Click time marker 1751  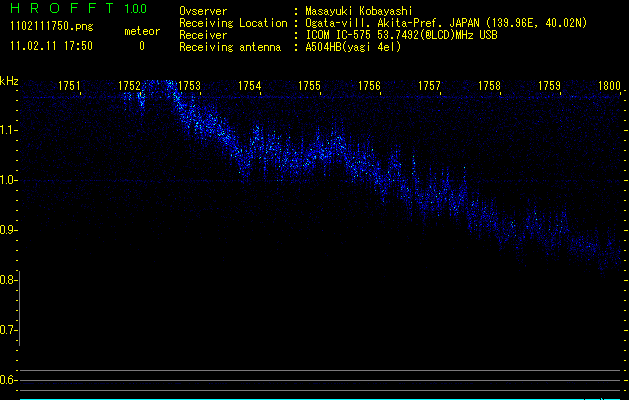tap(69, 86)
